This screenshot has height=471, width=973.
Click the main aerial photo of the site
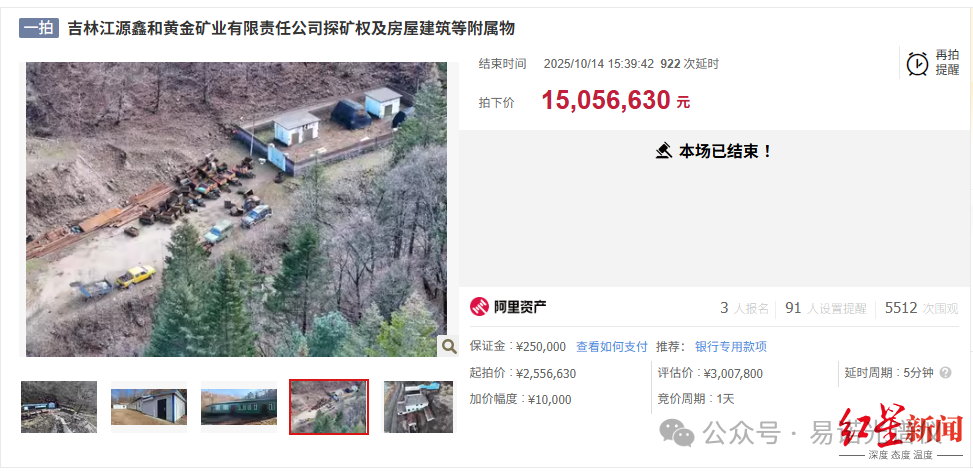[236, 209]
